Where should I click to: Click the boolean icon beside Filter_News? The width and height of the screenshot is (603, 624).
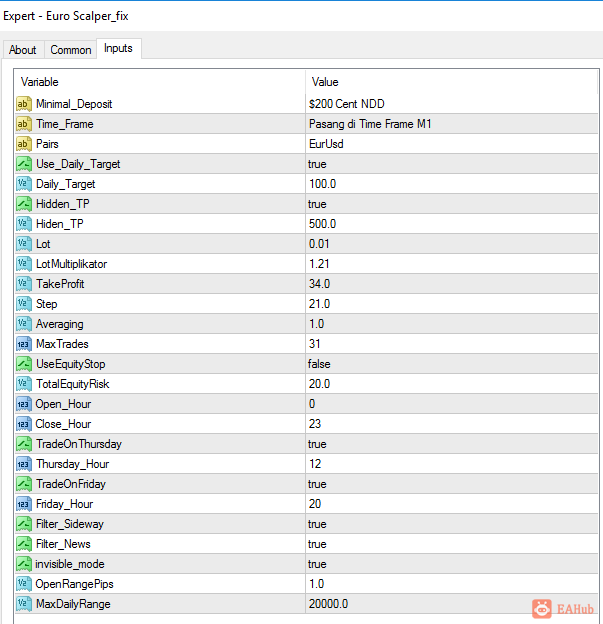click(x=23, y=544)
